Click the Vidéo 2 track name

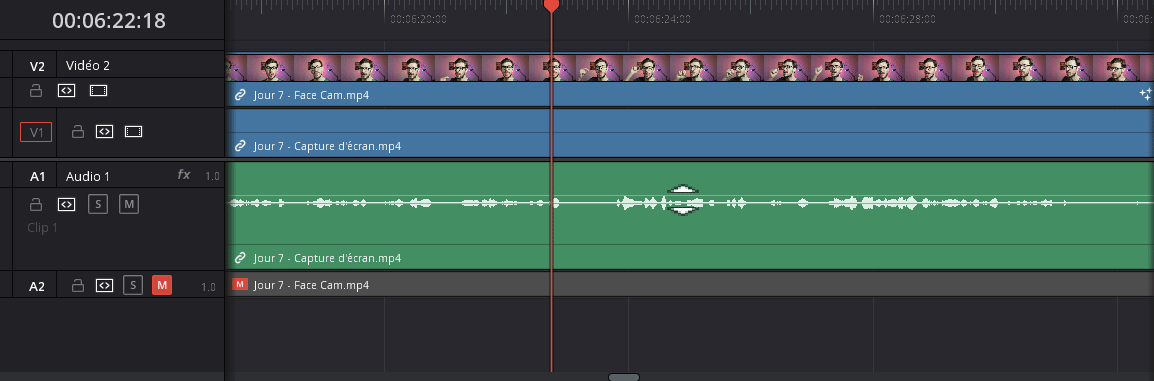(x=88, y=65)
